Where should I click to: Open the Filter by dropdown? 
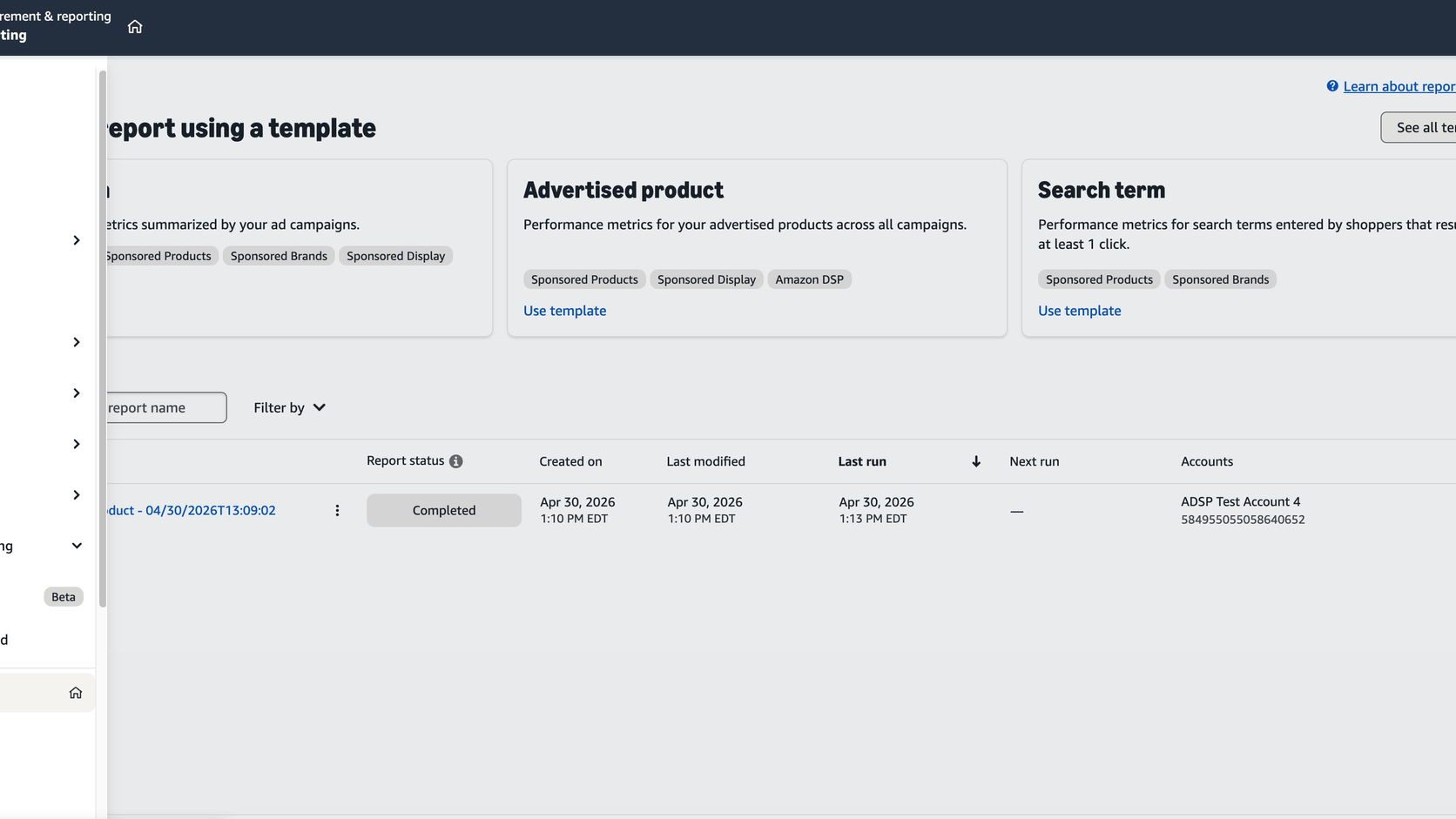point(289,407)
